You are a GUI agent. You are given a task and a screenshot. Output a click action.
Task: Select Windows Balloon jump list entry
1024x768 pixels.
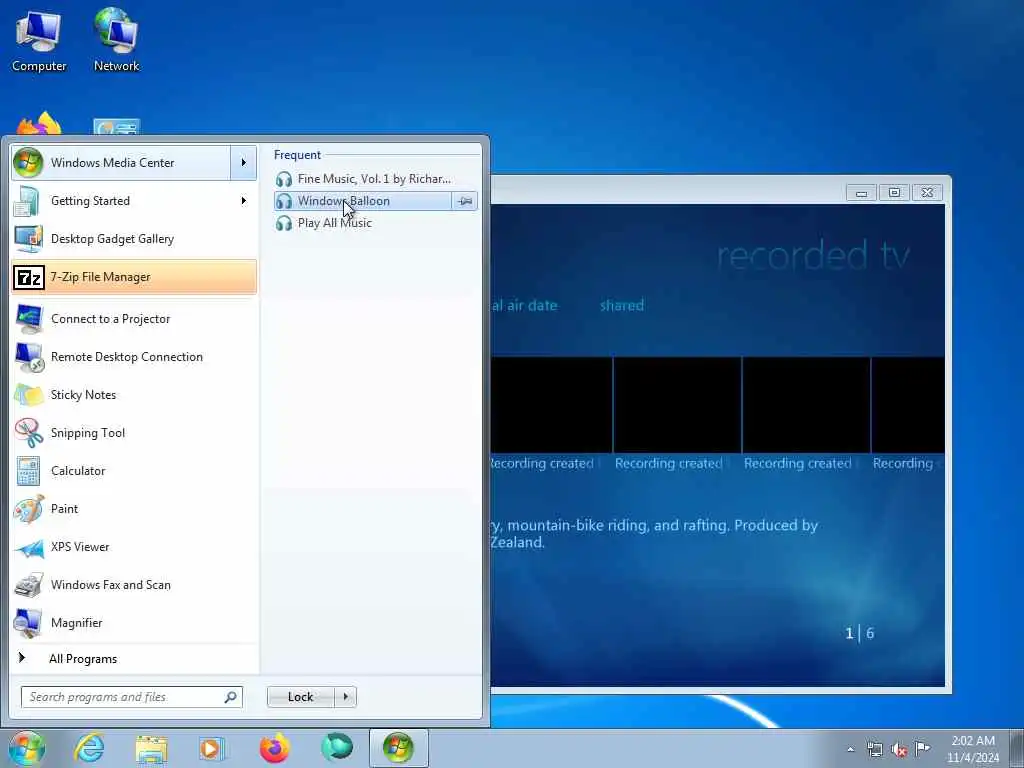tap(362, 201)
